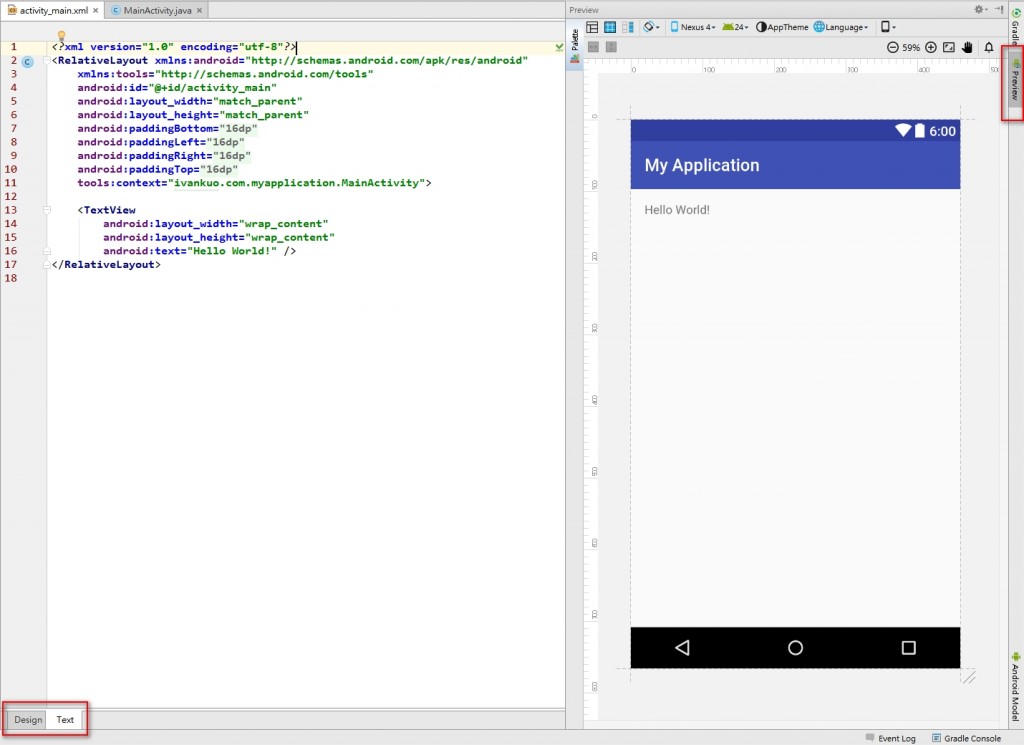1024x745 pixels.
Task: Close the MainActivity.java tab
Action: coord(199,10)
